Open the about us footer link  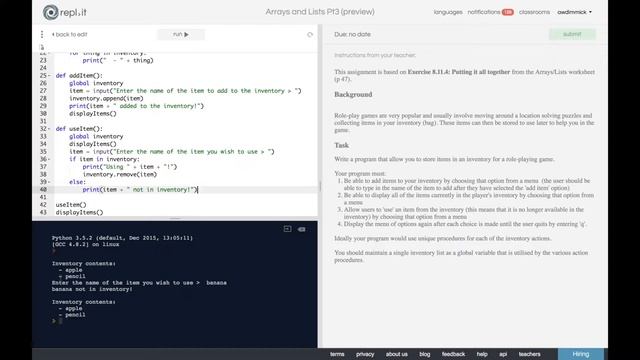point(397,354)
